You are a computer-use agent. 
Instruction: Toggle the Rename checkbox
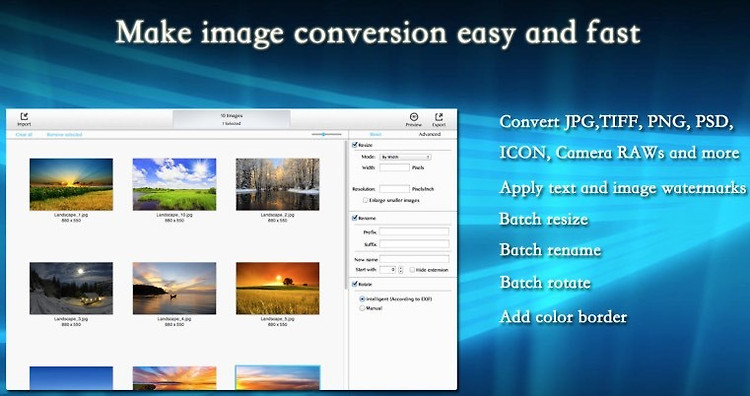[x=355, y=218]
